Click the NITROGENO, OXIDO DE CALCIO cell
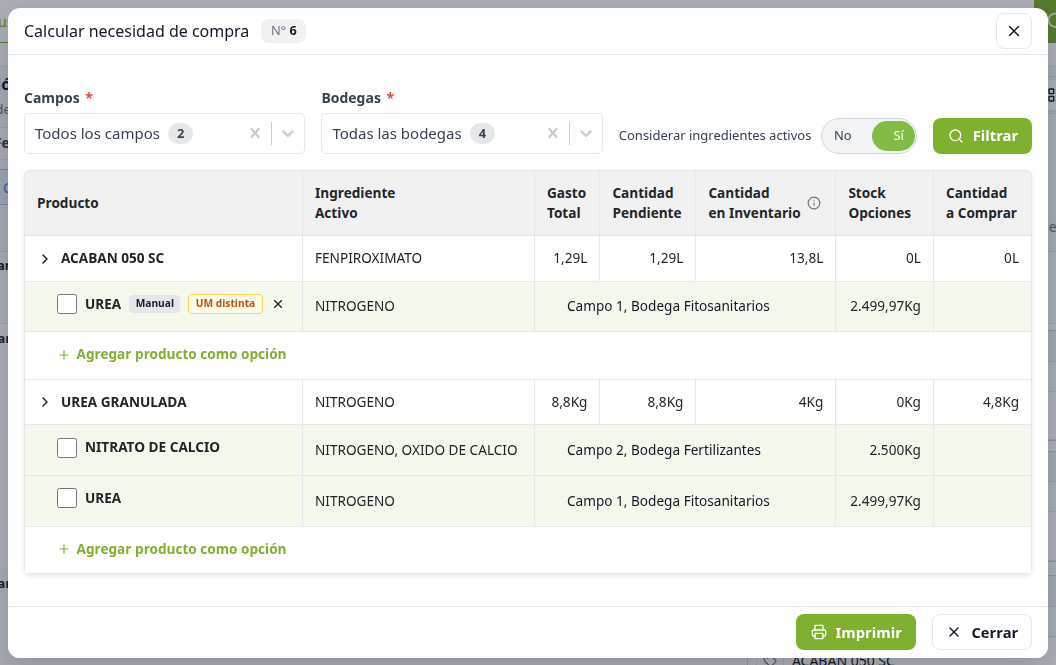 [416, 450]
